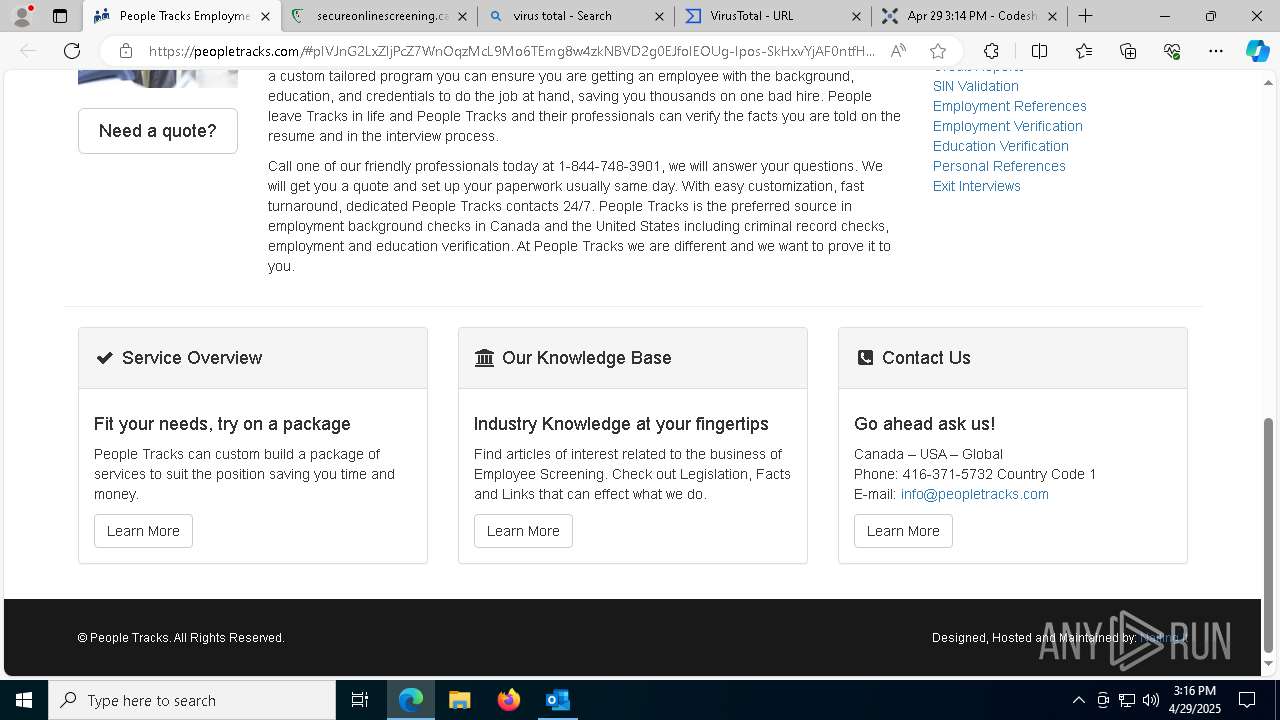Click the Need a quote? button
The width and height of the screenshot is (1280, 720).
[158, 131]
